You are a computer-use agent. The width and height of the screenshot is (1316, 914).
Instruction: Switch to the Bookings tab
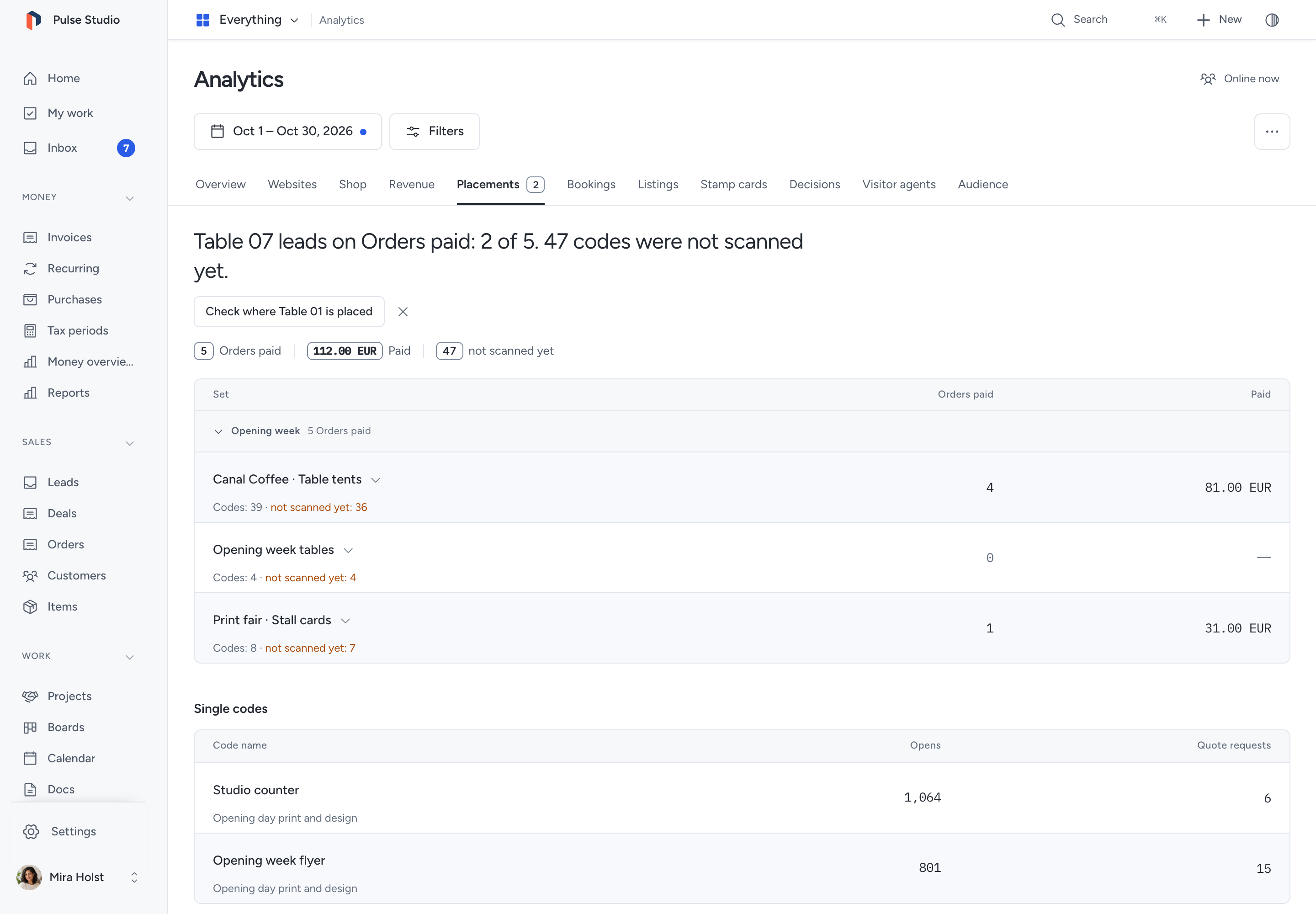(591, 185)
